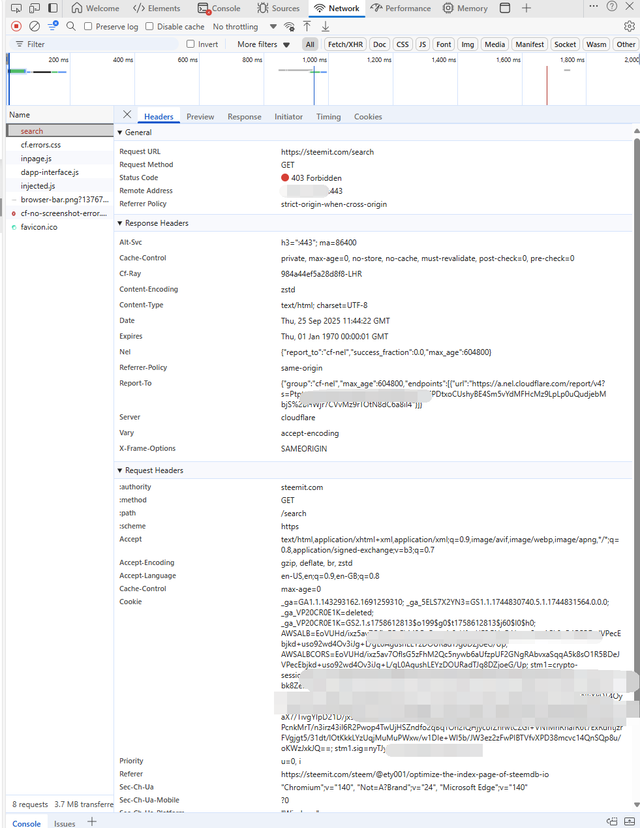Enable Preserve log checkbox

pos(88,26)
